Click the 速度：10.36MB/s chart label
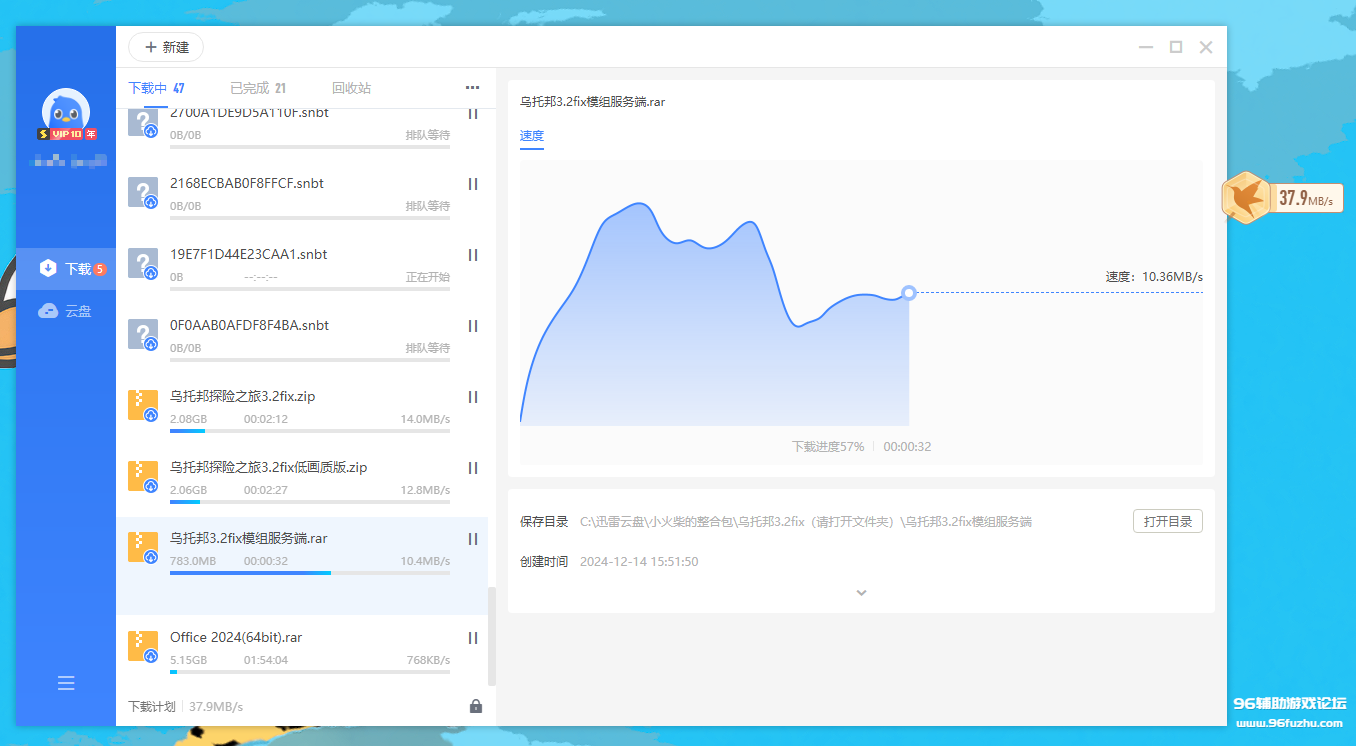 pyautogui.click(x=1154, y=277)
